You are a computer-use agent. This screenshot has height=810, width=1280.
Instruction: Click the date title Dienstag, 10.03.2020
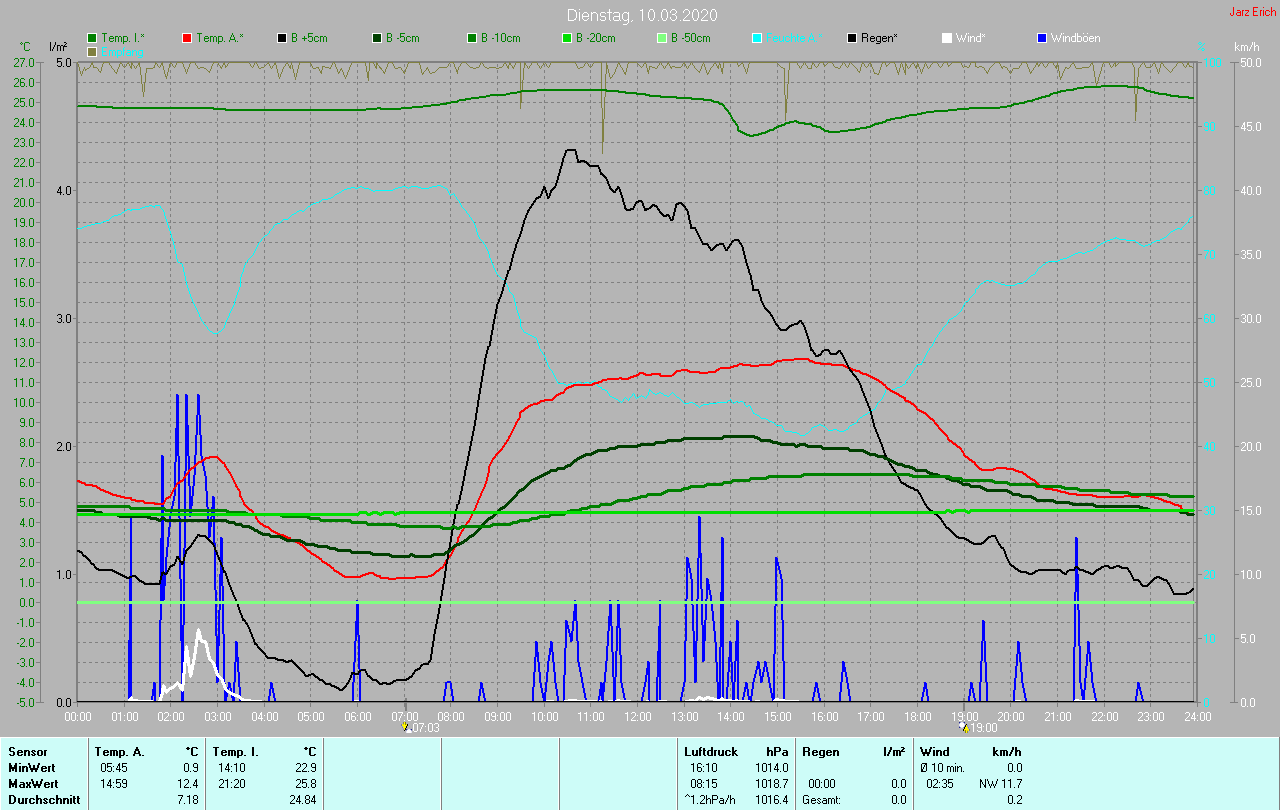tap(641, 15)
